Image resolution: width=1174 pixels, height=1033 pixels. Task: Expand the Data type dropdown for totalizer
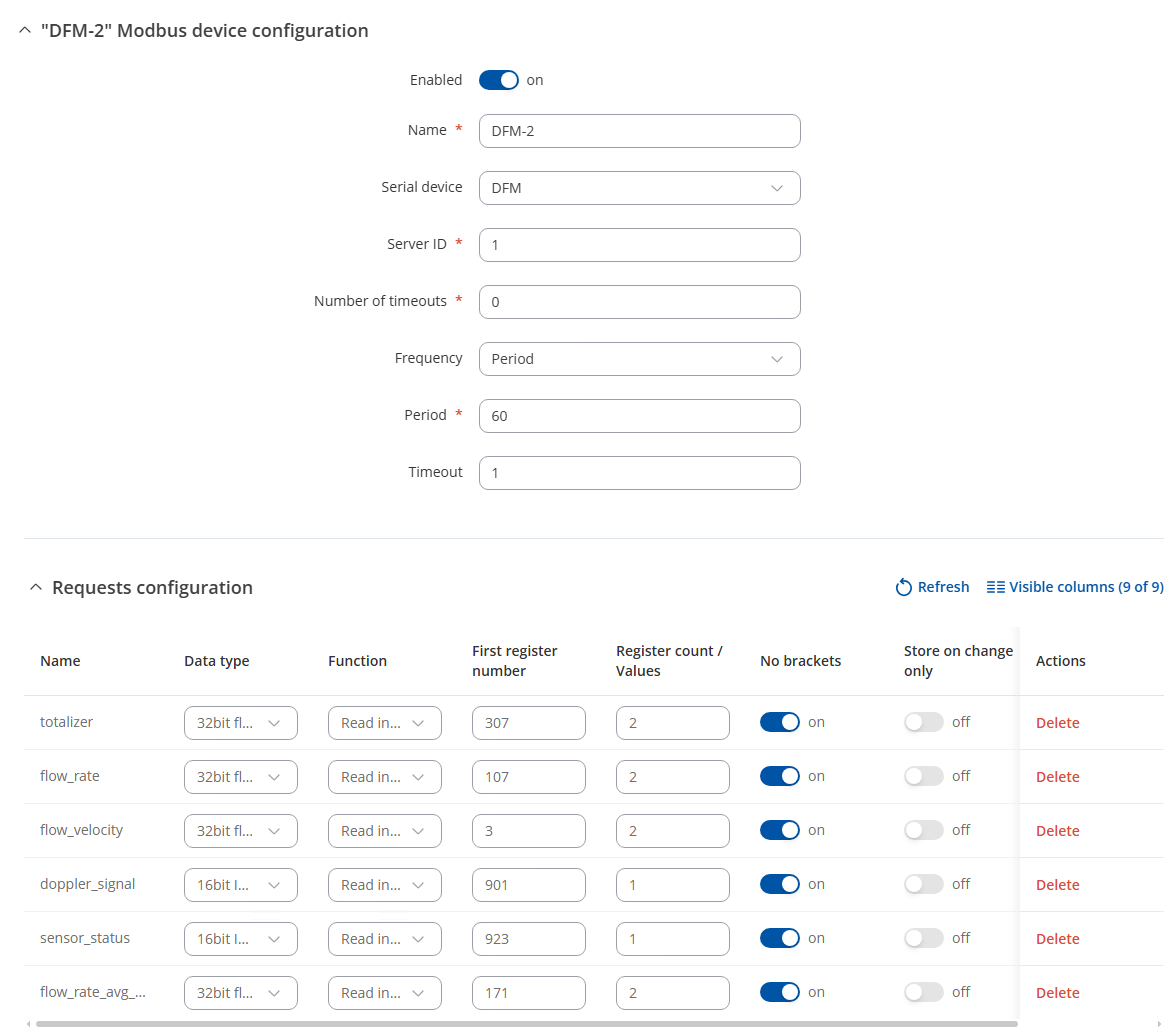point(240,723)
